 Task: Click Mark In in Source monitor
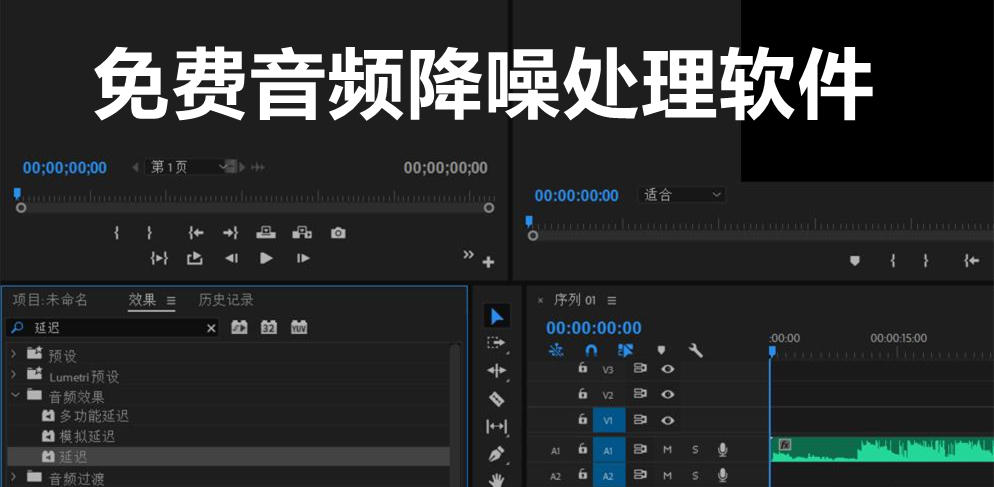point(117,233)
